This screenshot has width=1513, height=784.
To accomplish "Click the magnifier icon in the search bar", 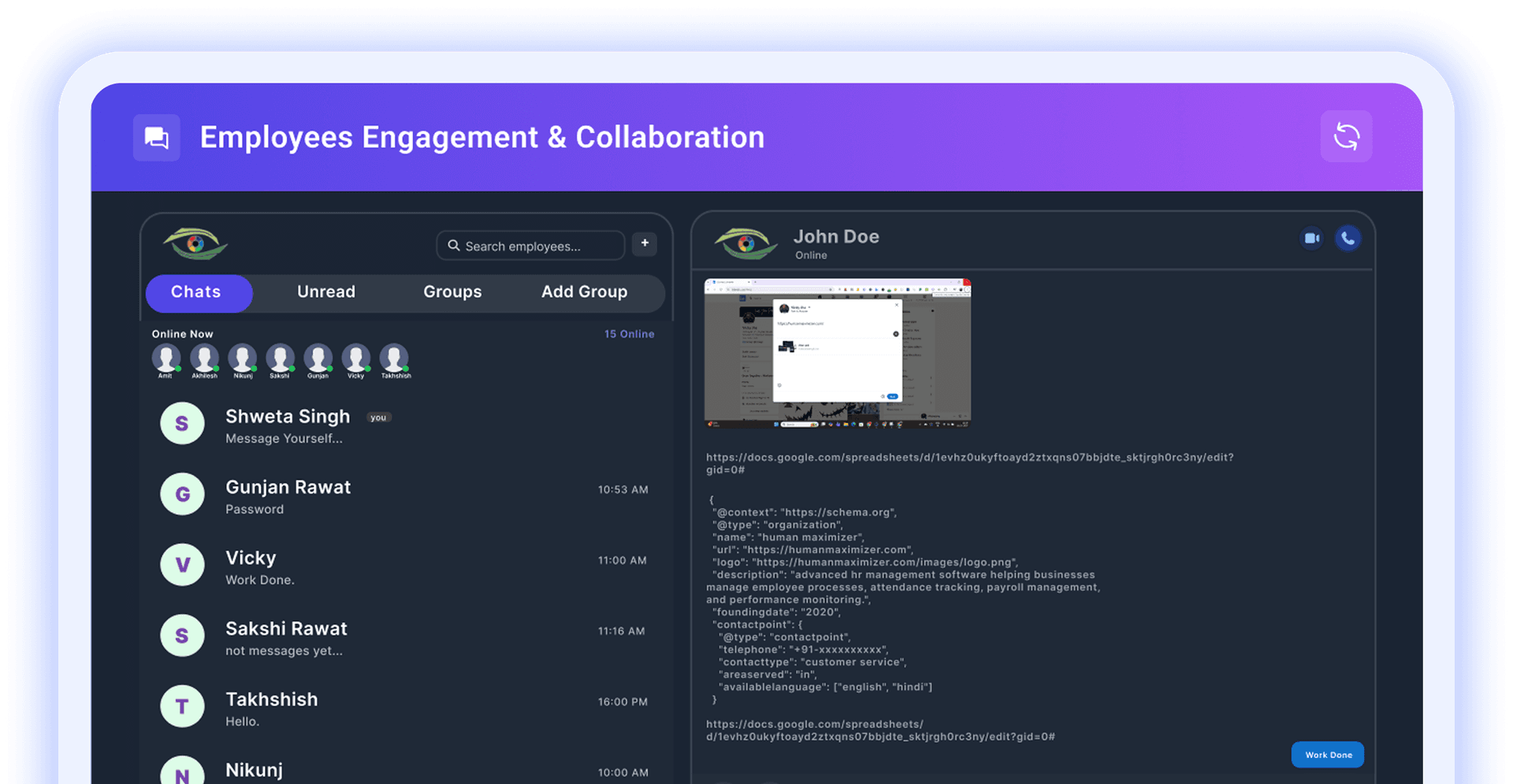I will (453, 245).
